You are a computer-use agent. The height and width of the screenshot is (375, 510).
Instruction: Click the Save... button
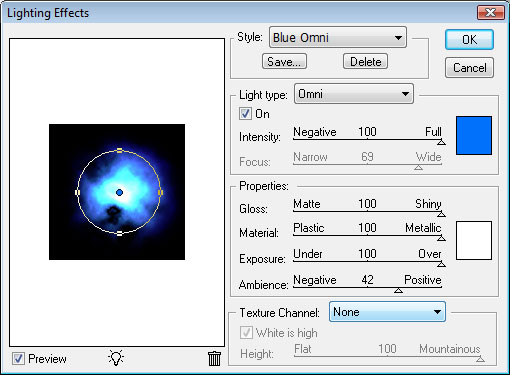point(284,62)
